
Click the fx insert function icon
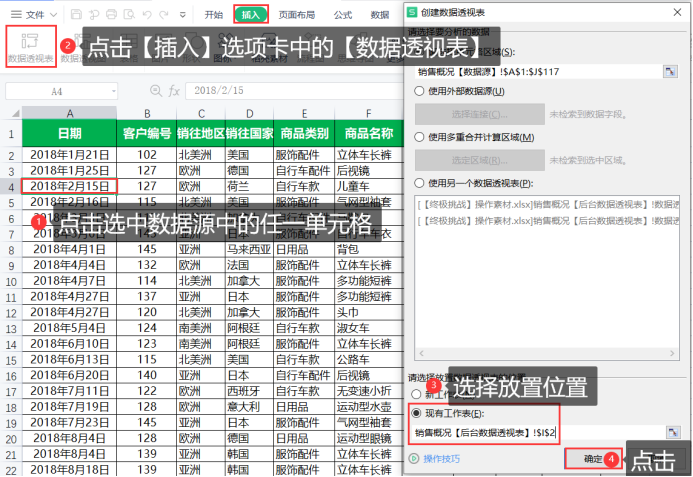(174, 91)
